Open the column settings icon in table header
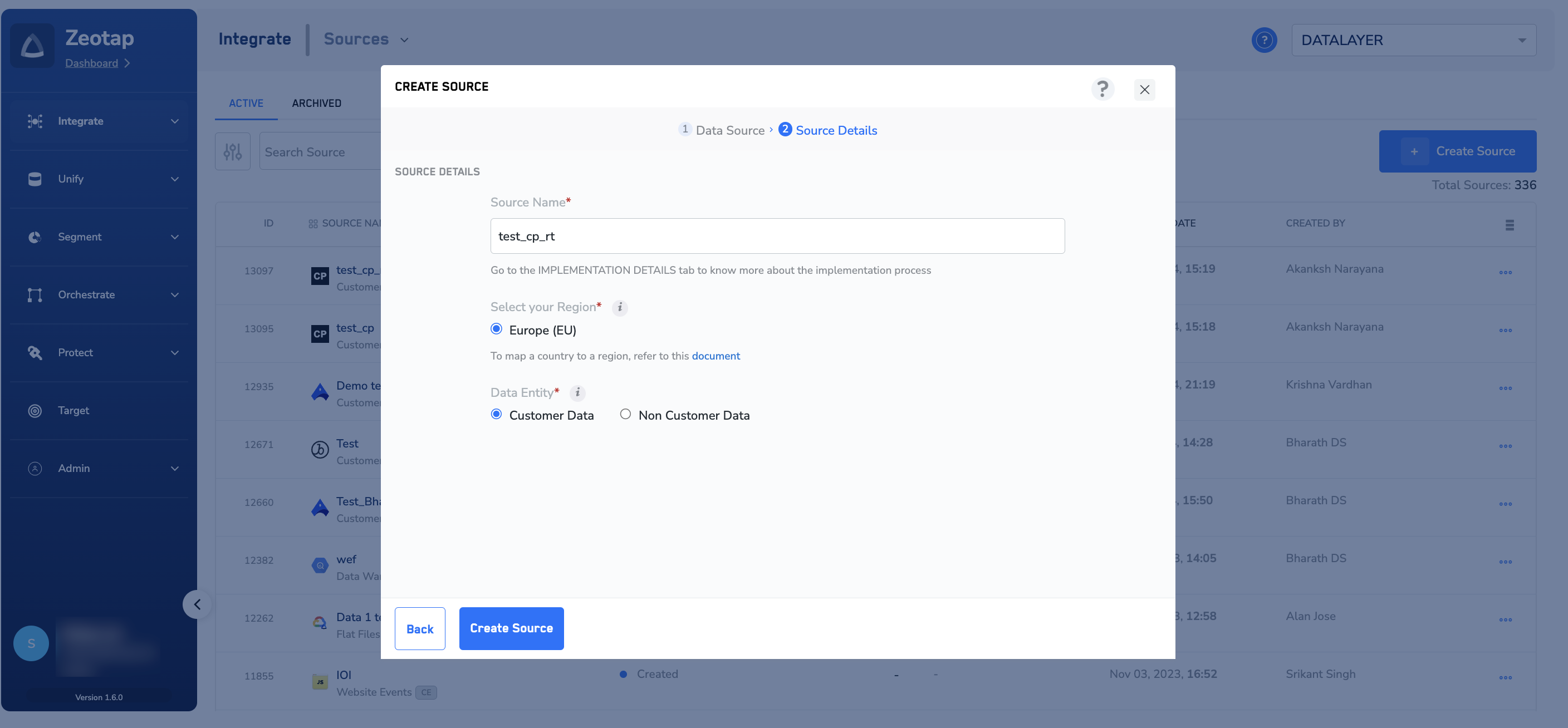 point(1509,224)
